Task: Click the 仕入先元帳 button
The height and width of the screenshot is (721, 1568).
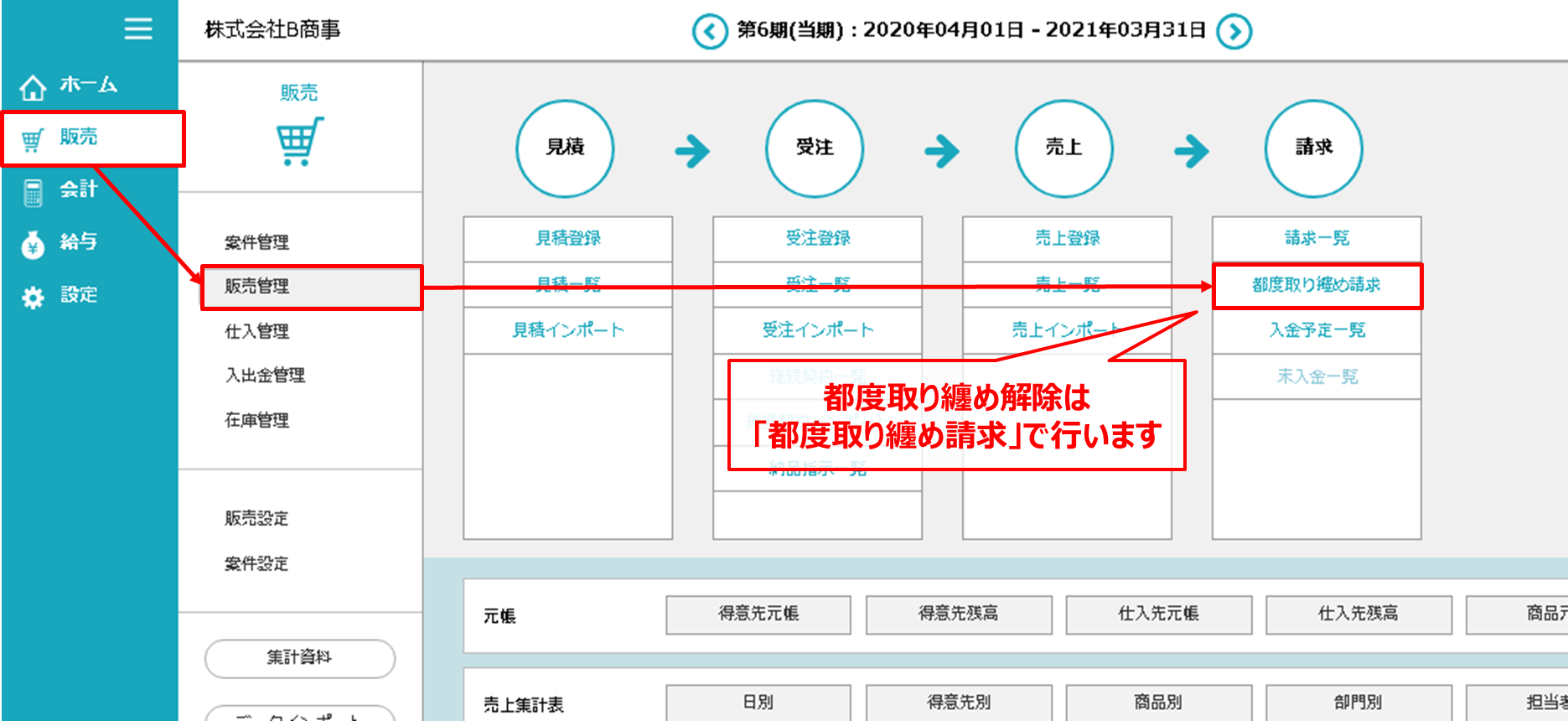Action: tap(1159, 615)
